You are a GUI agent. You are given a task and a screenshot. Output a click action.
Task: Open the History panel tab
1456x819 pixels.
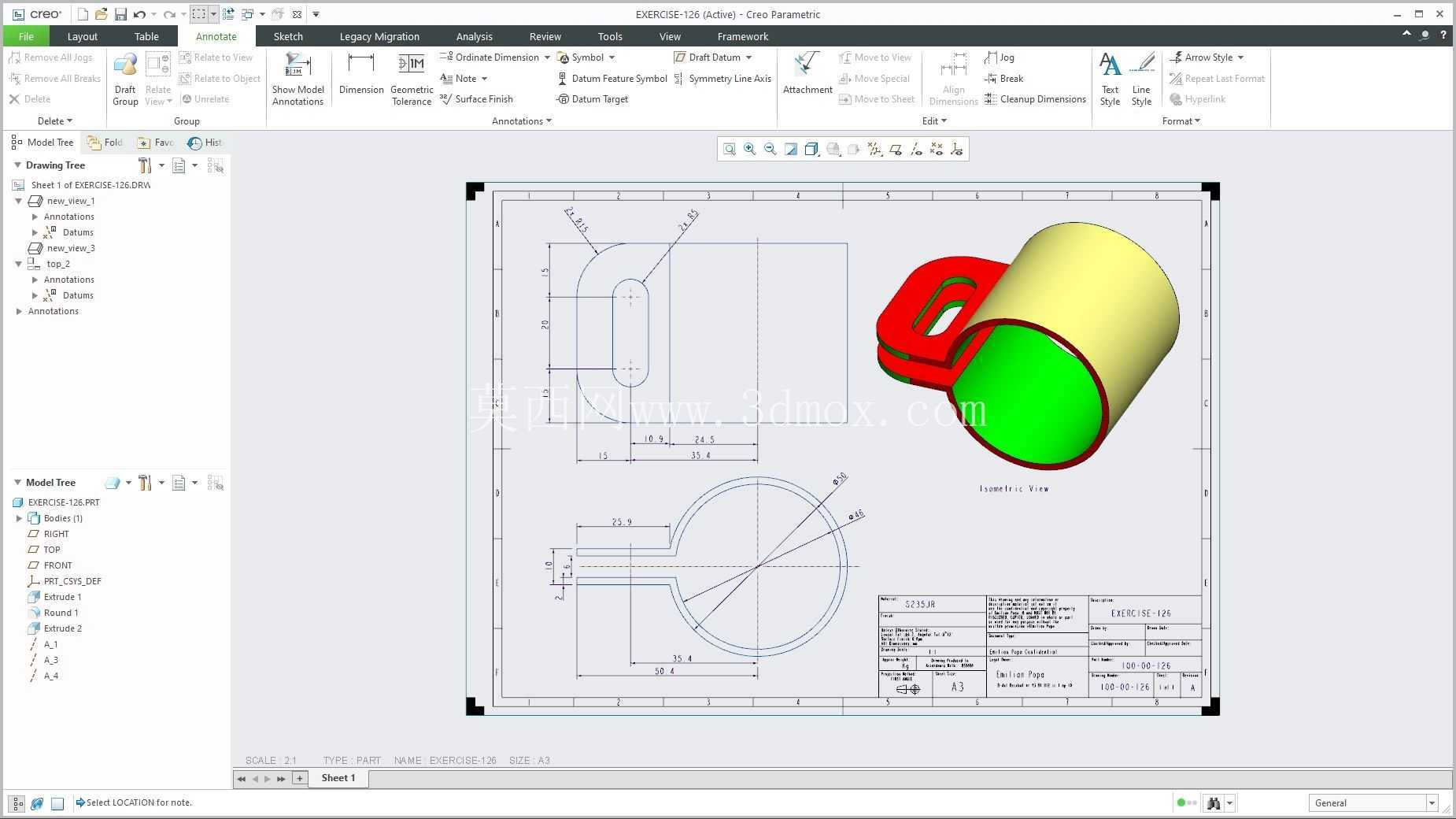click(x=205, y=143)
